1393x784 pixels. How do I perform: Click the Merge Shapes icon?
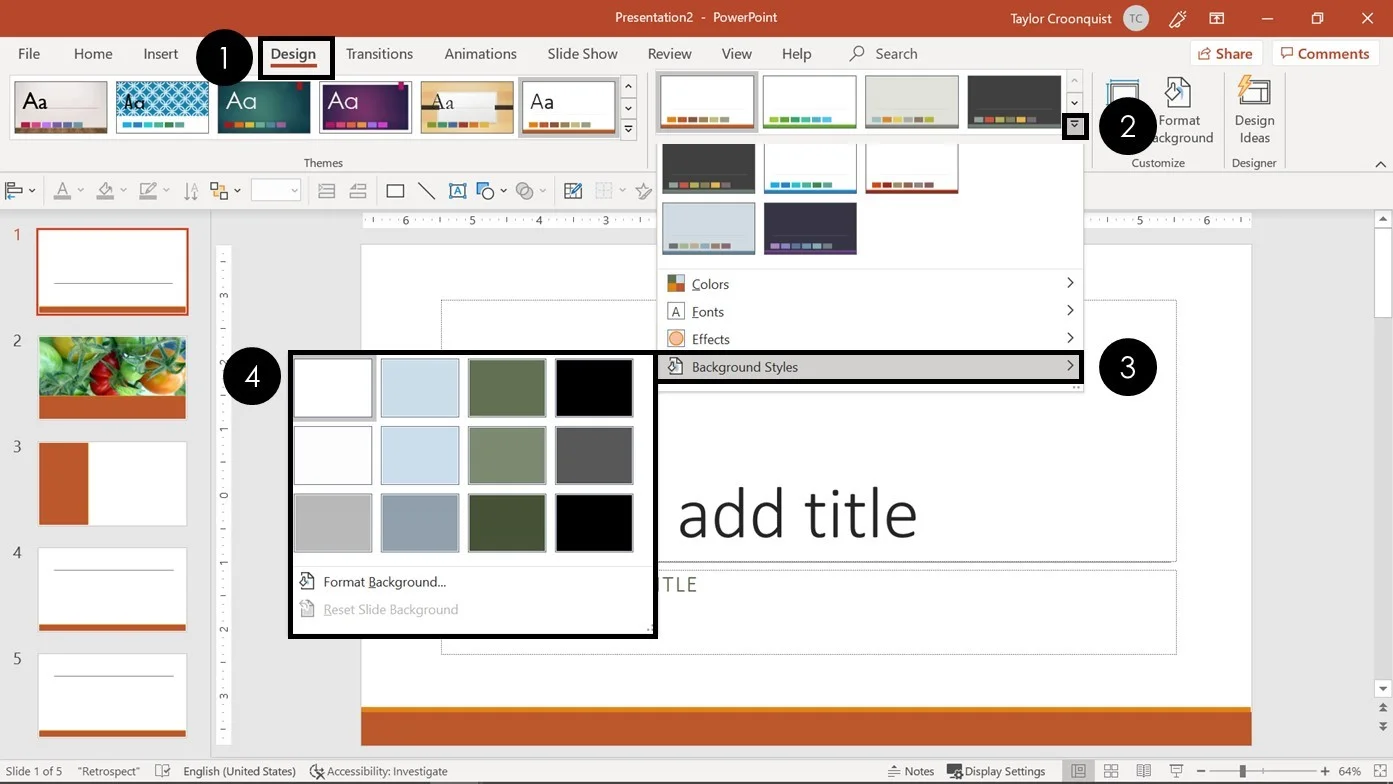(x=525, y=190)
